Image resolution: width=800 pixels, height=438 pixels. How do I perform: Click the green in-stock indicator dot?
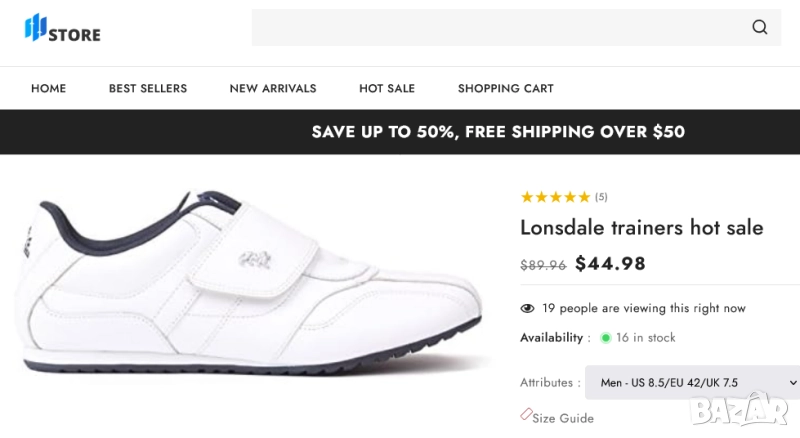point(605,338)
